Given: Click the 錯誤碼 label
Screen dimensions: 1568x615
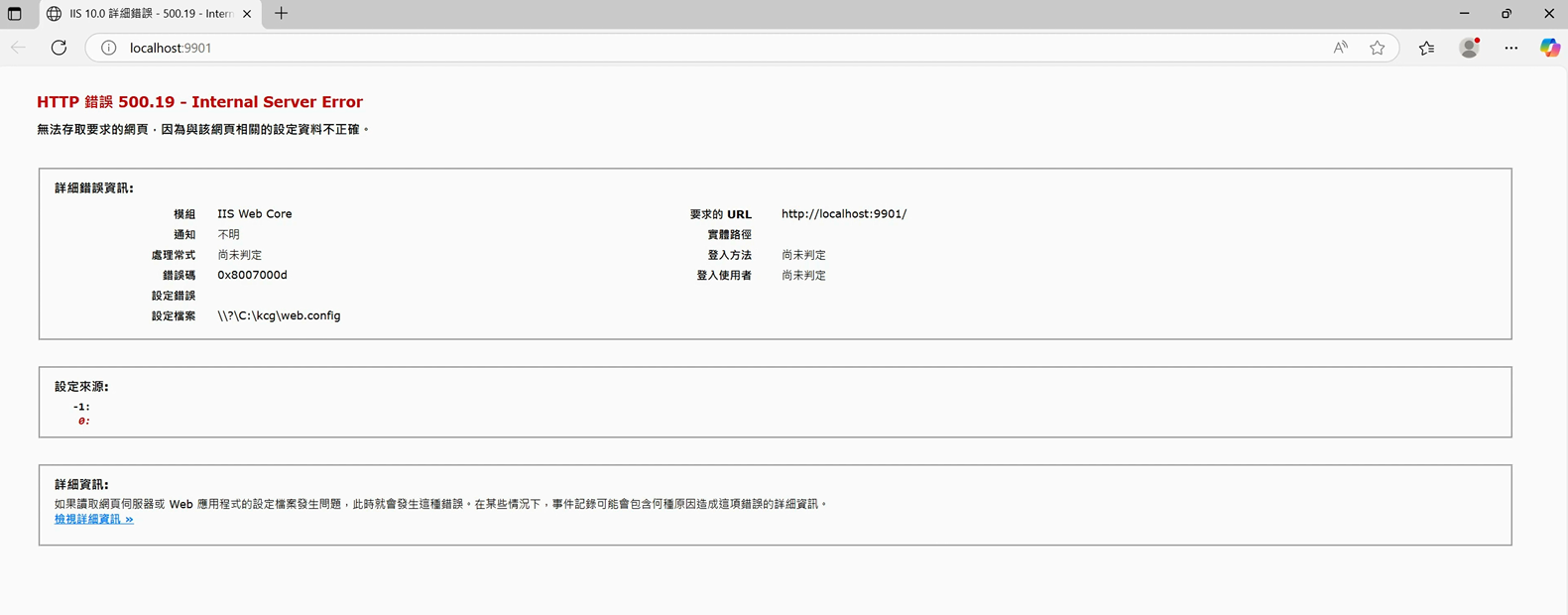Looking at the screenshot, I should (x=180, y=276).
